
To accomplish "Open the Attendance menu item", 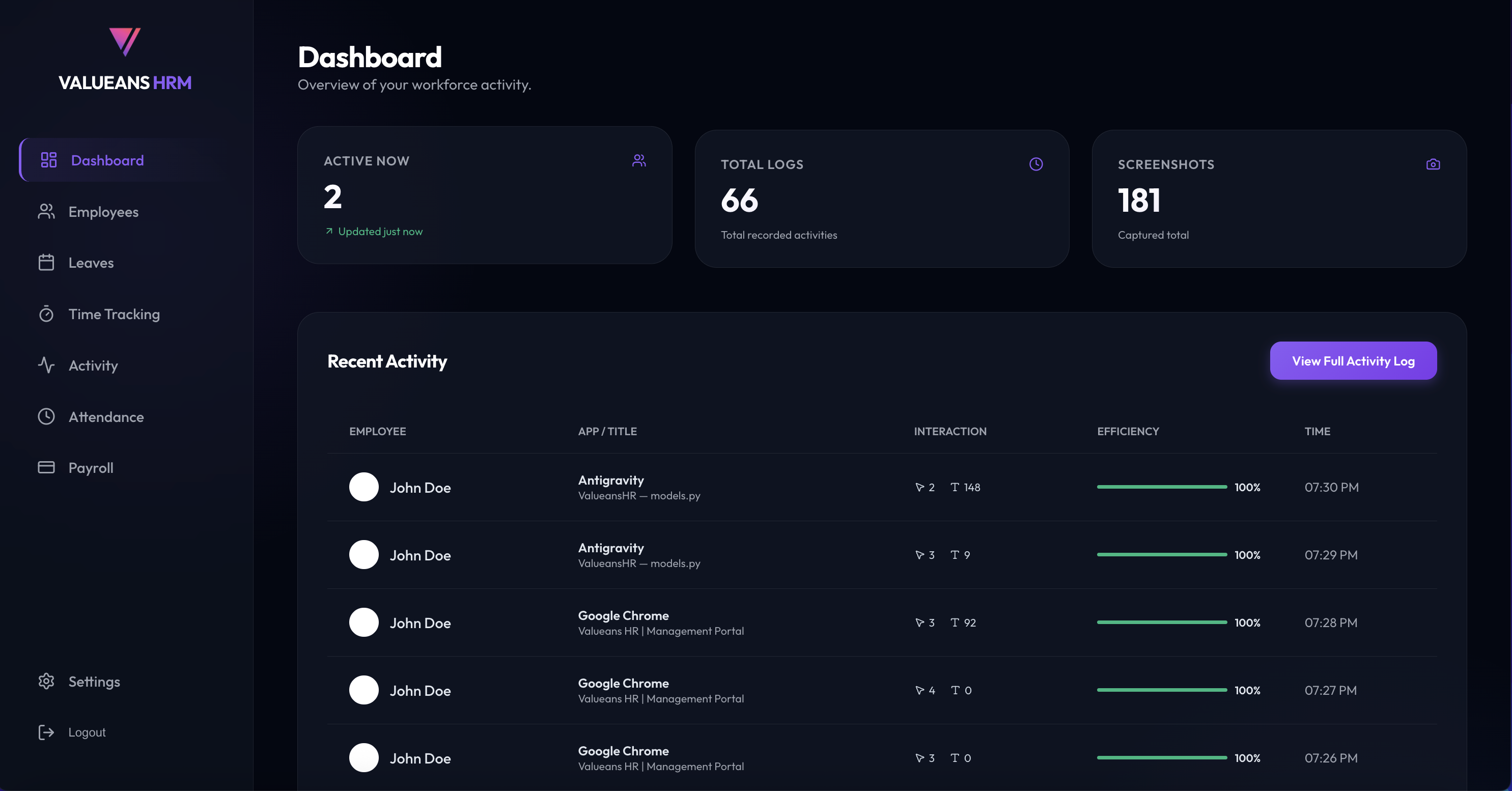I will click(106, 417).
